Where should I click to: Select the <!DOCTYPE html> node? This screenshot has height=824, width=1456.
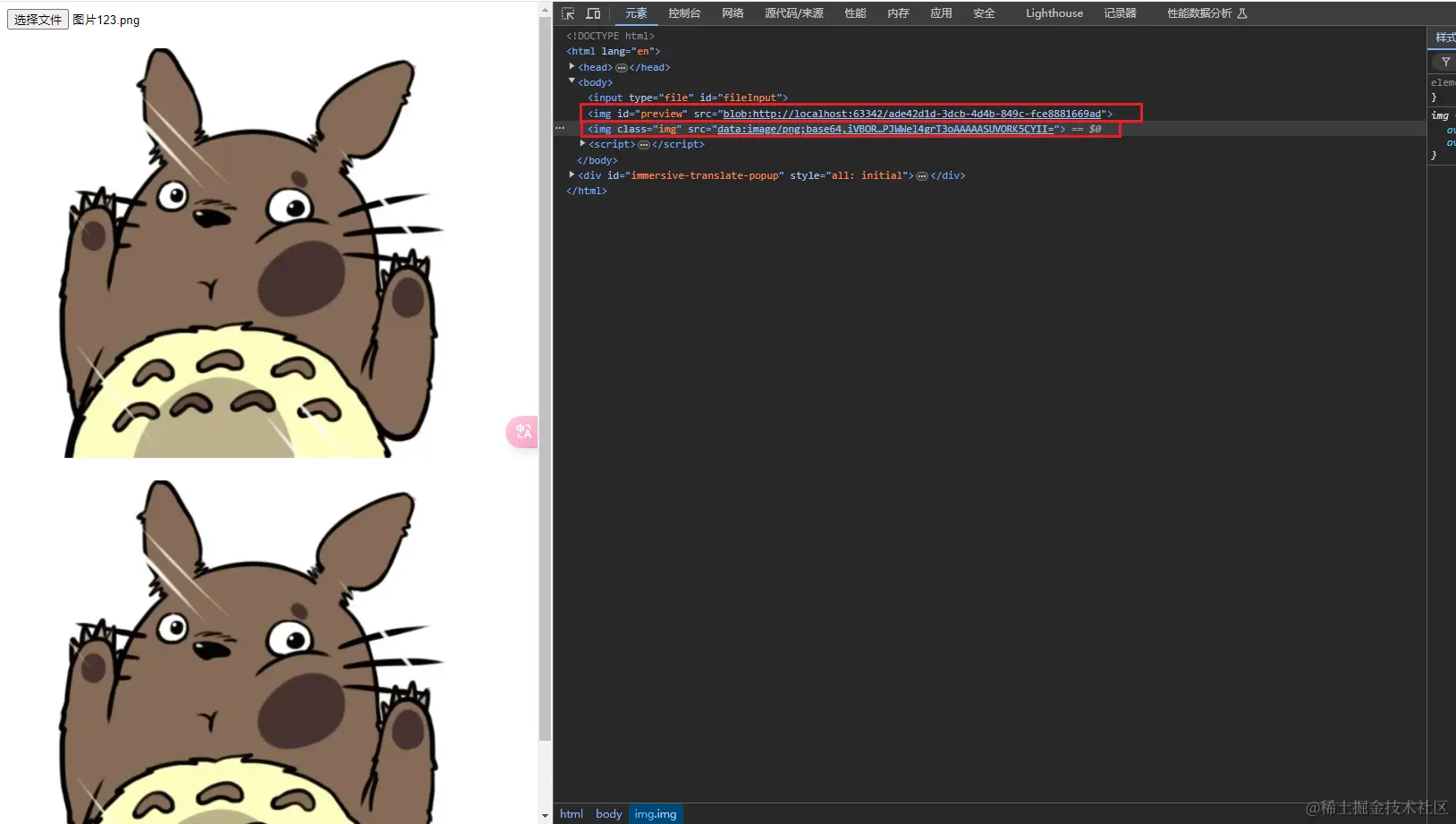click(x=610, y=37)
